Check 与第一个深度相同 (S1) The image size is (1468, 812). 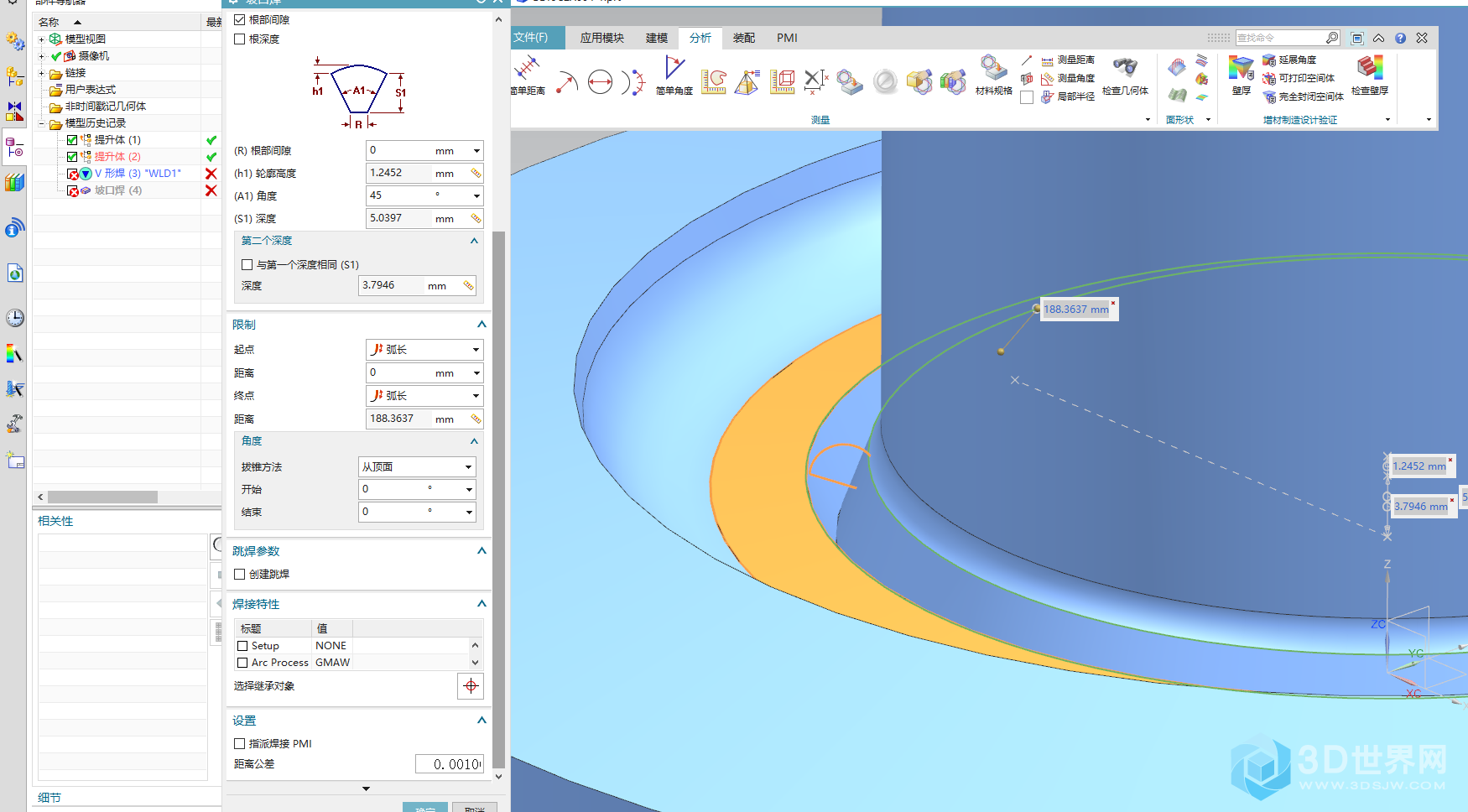point(247,265)
